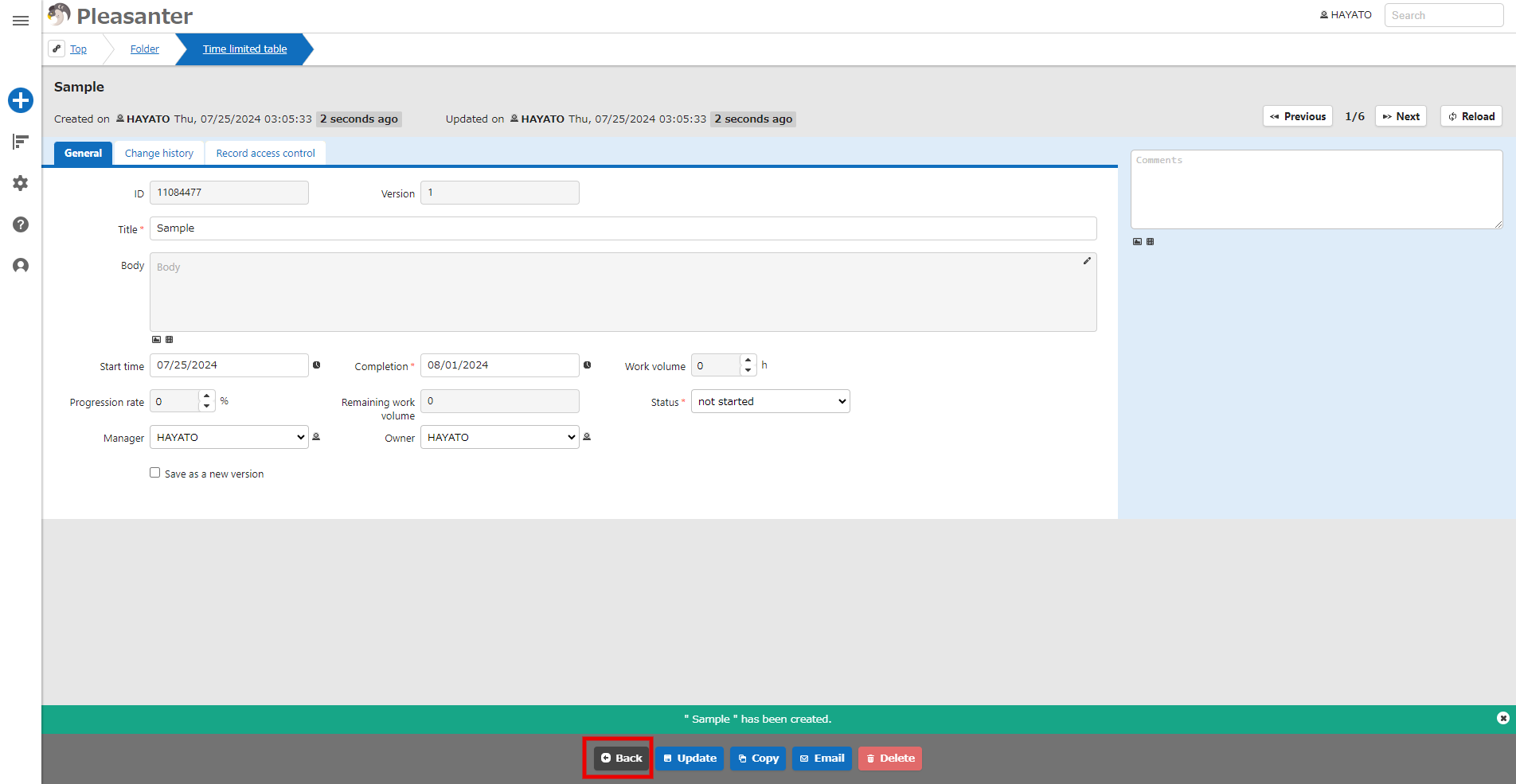The width and height of the screenshot is (1516, 784).
Task: Open the Status dropdown showing not started
Action: point(771,401)
